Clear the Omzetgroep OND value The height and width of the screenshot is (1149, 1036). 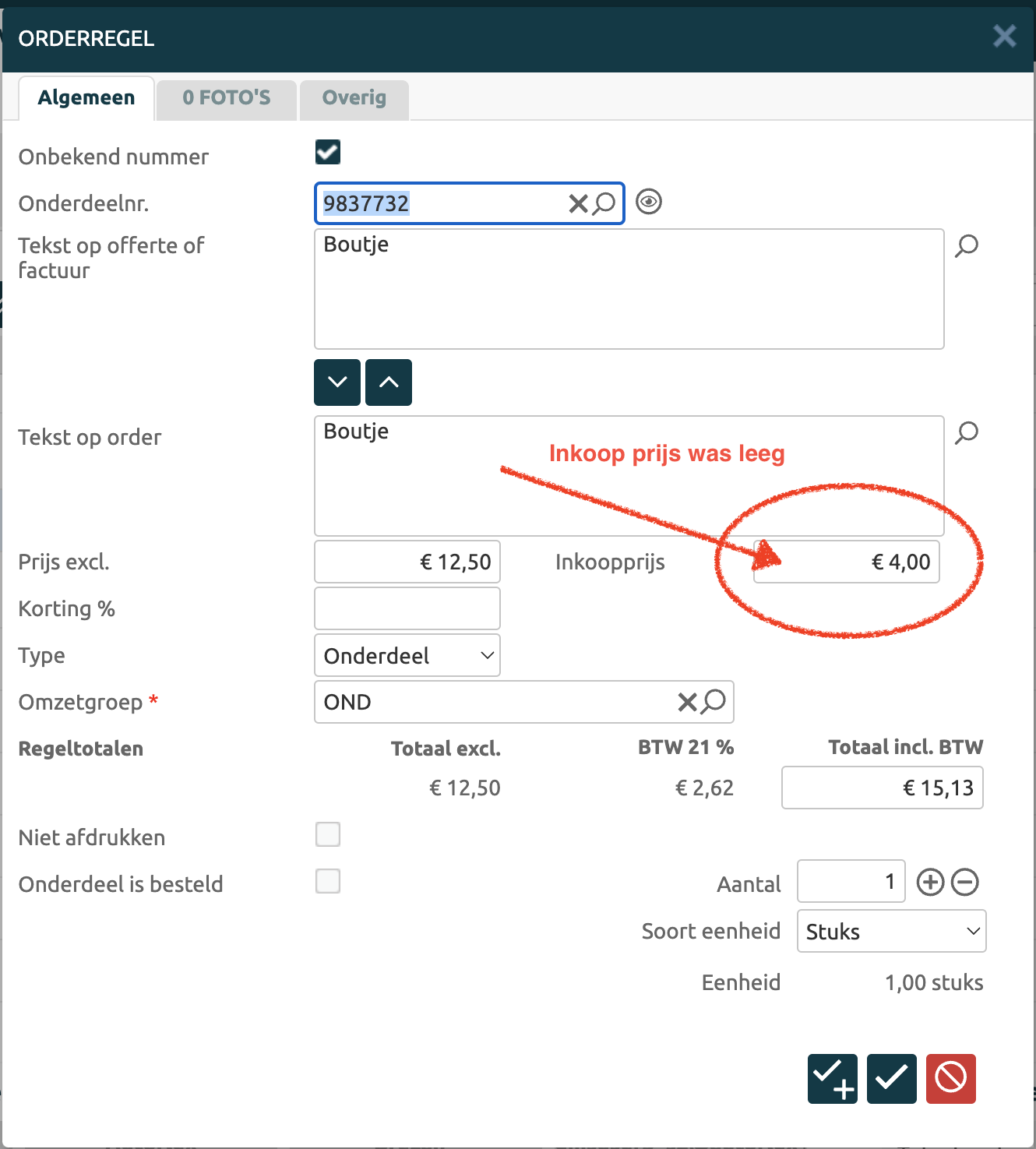coord(687,703)
